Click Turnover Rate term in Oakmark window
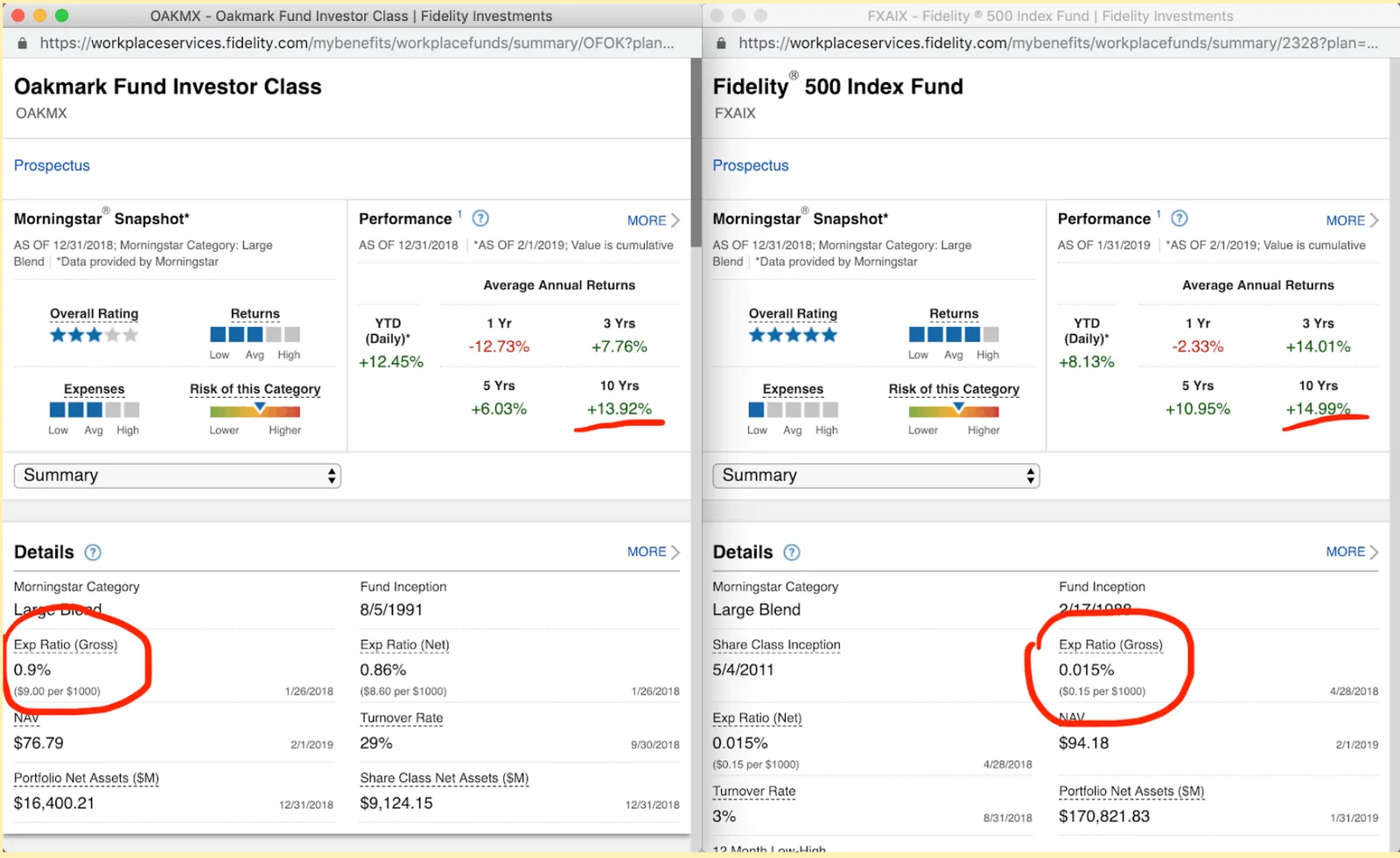Viewport: 1400px width, 858px height. pyautogui.click(x=402, y=718)
